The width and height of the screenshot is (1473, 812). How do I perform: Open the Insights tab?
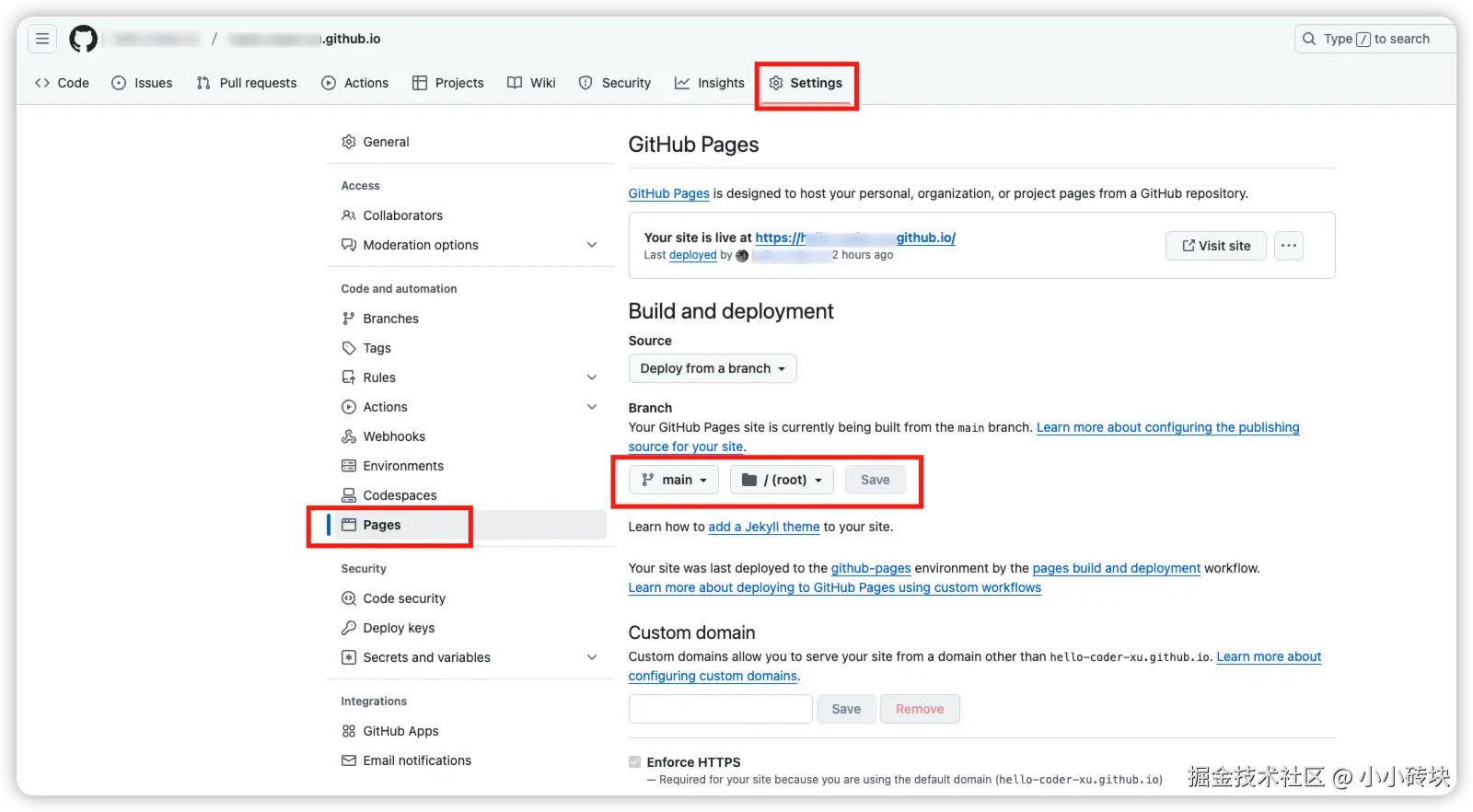(709, 83)
